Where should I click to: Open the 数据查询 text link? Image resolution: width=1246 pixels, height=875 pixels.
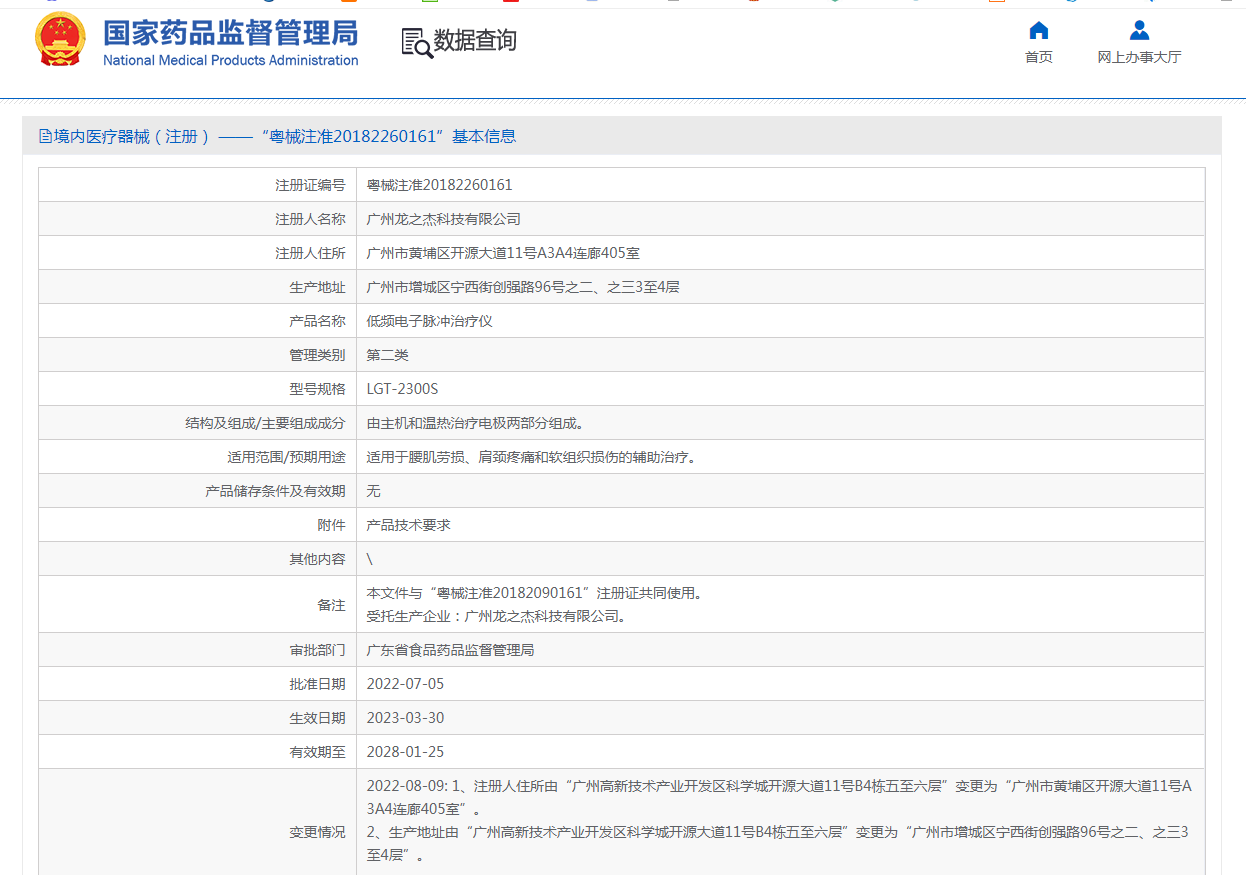[x=475, y=41]
